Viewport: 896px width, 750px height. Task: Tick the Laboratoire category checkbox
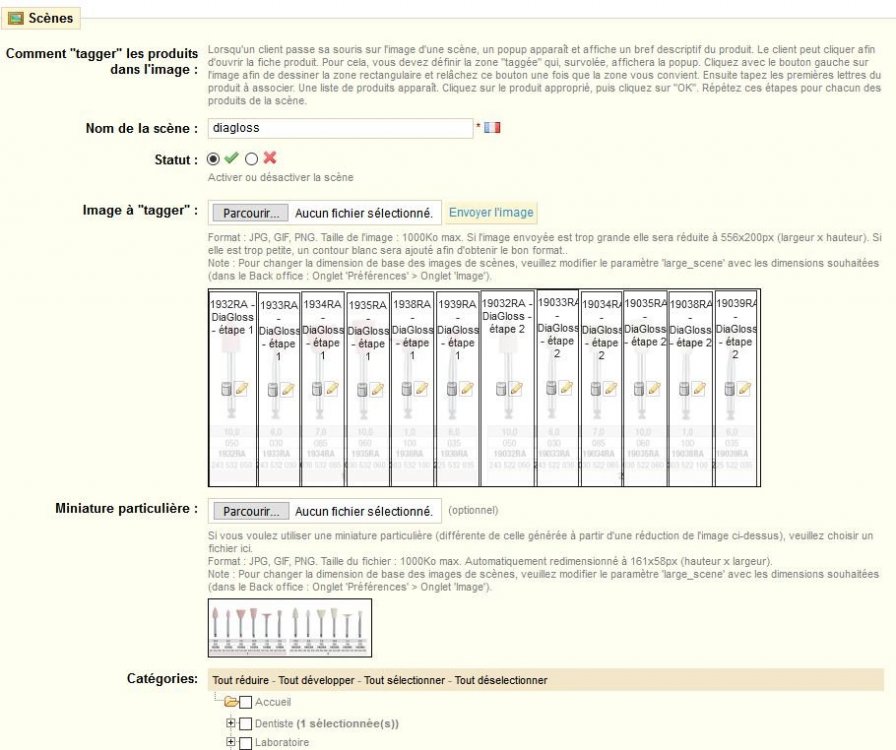click(x=245, y=743)
